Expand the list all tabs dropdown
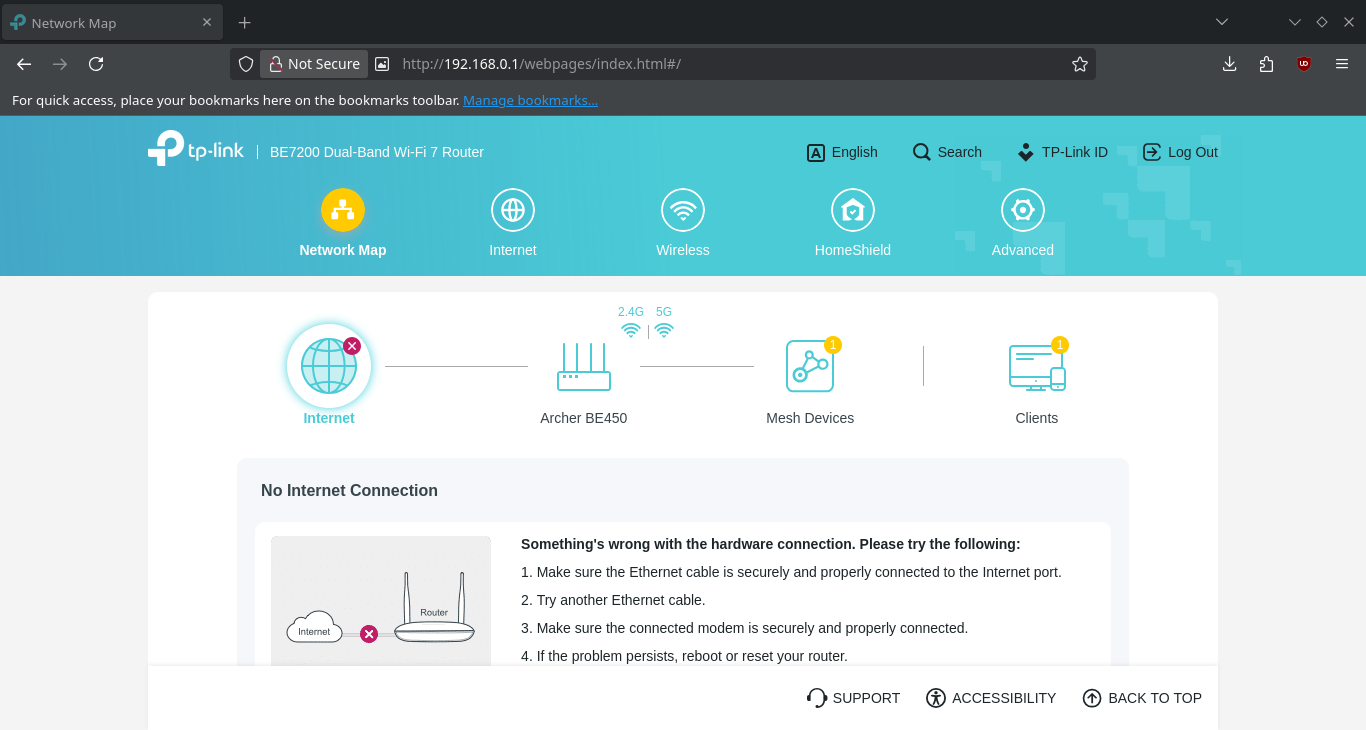The image size is (1366, 730). 1222,22
